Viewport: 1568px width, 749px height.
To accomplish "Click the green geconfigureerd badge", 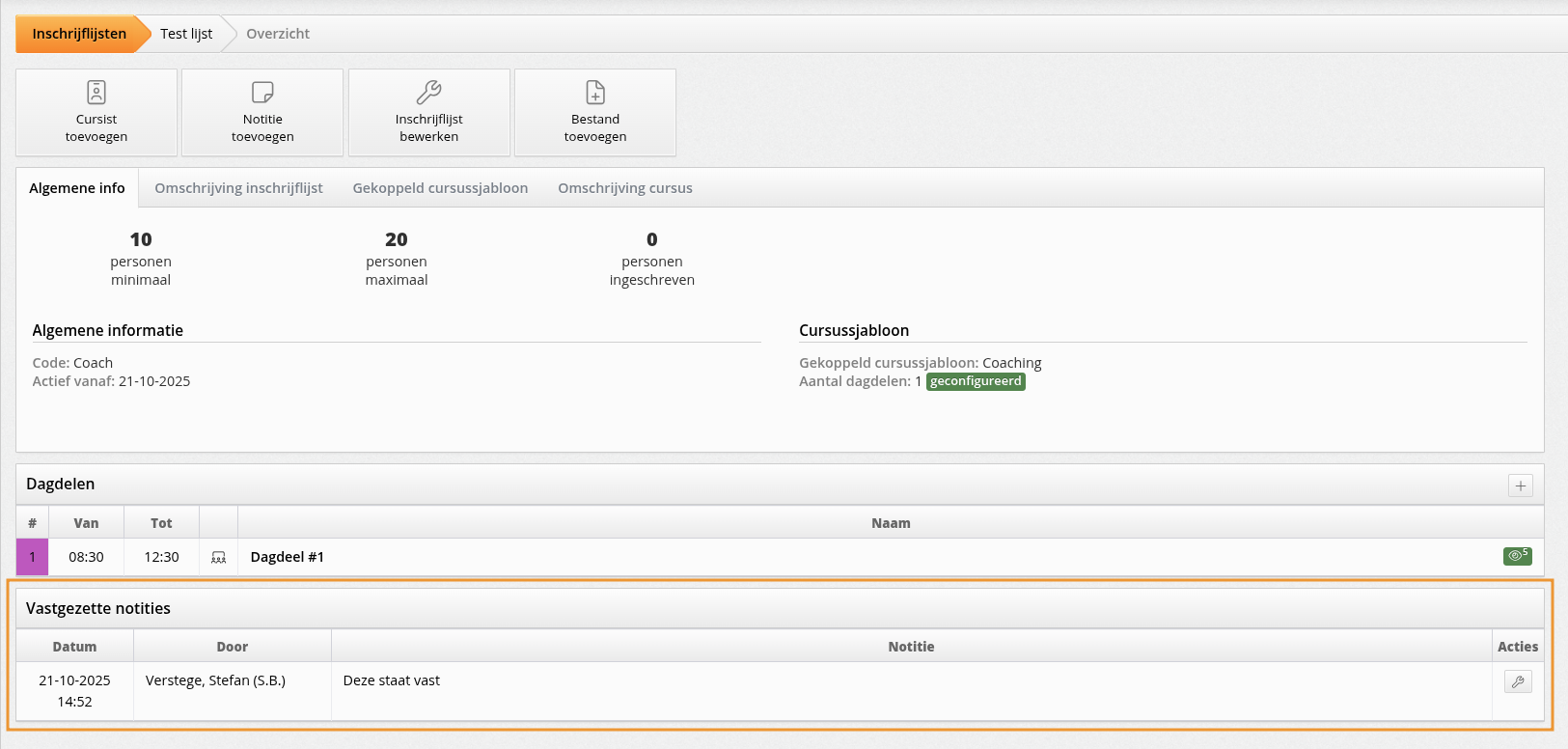I will pyautogui.click(x=976, y=381).
